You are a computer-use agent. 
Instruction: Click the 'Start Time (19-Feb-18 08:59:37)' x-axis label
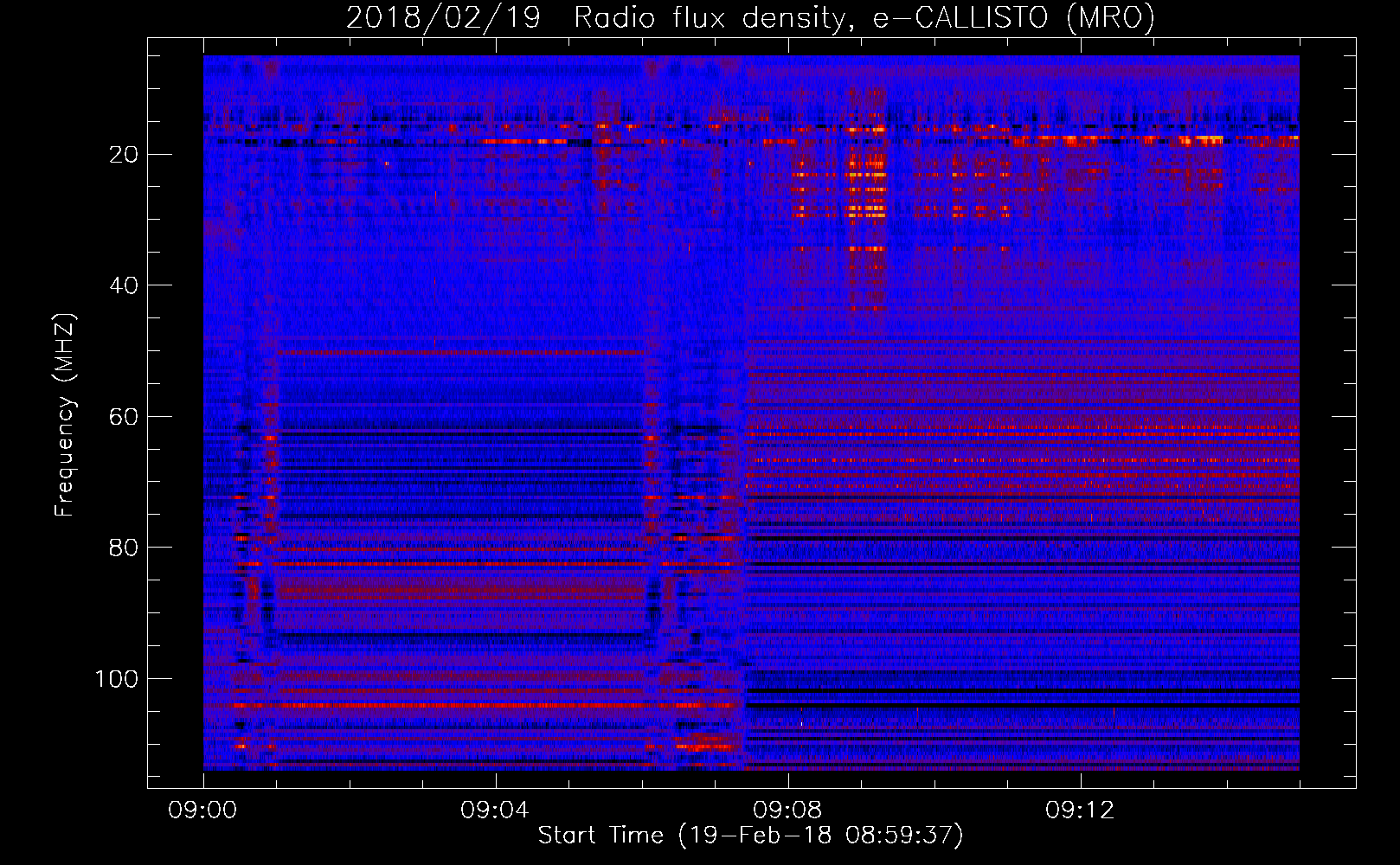click(750, 836)
